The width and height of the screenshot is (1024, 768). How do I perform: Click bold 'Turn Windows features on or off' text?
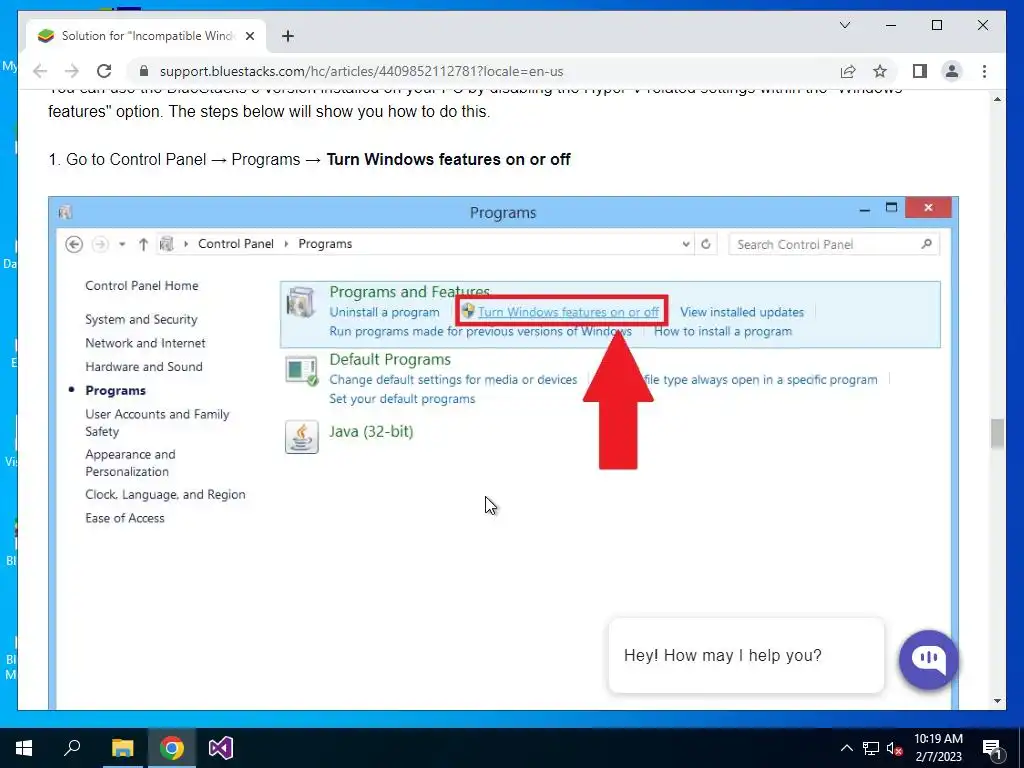coord(448,159)
